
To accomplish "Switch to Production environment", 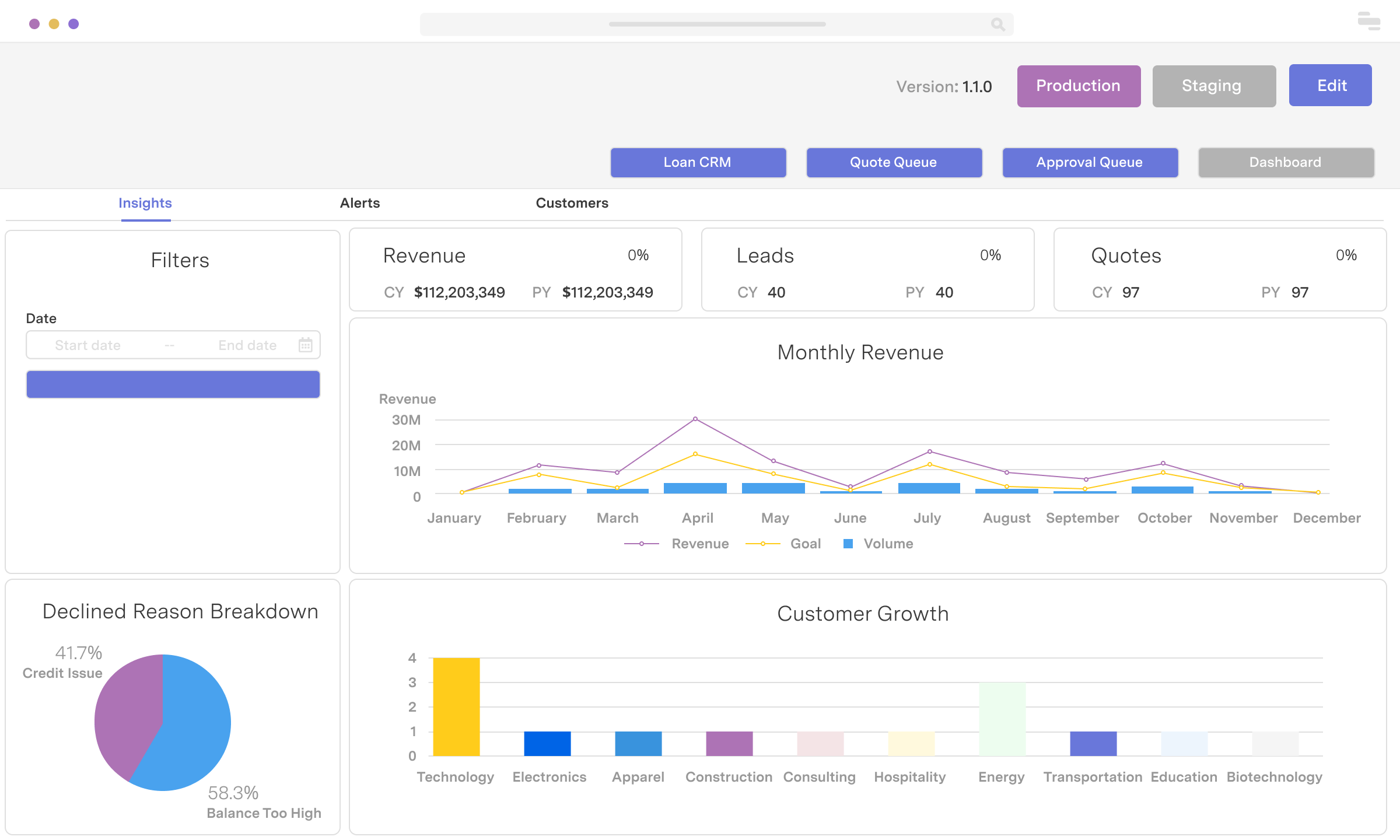I will pos(1079,86).
